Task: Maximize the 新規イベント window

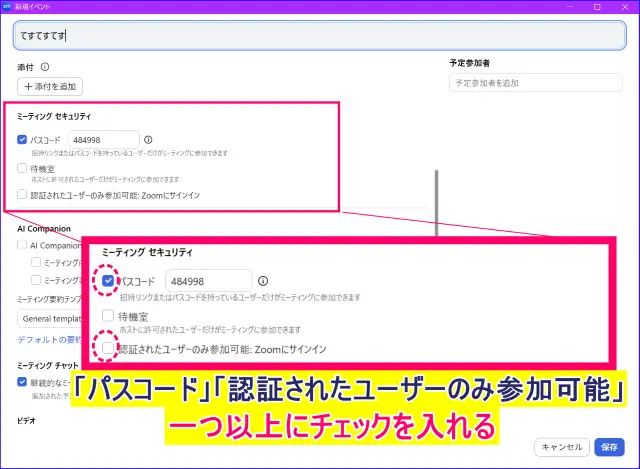Action: (597, 7)
